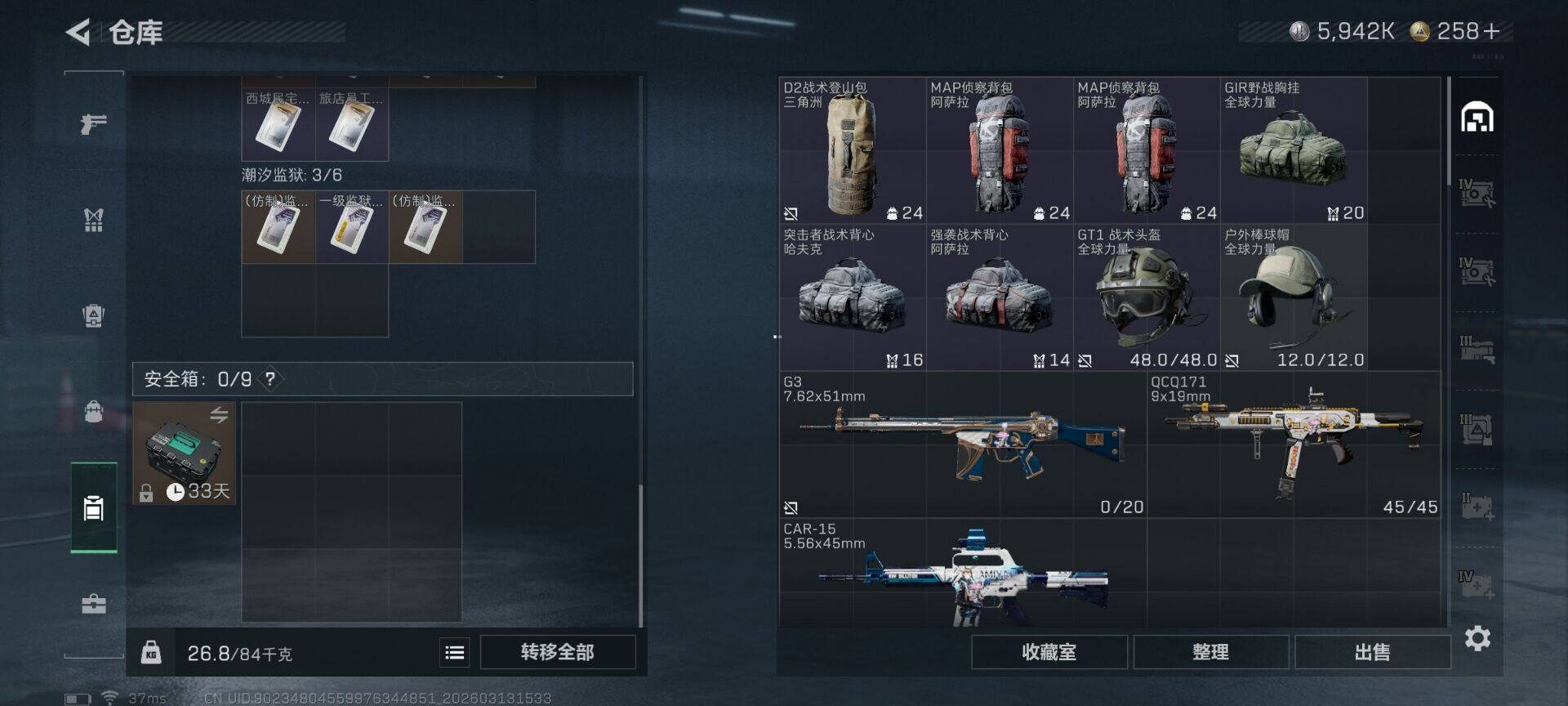
Task: Toggle the list view icon beside 转移全部
Action: (455, 652)
